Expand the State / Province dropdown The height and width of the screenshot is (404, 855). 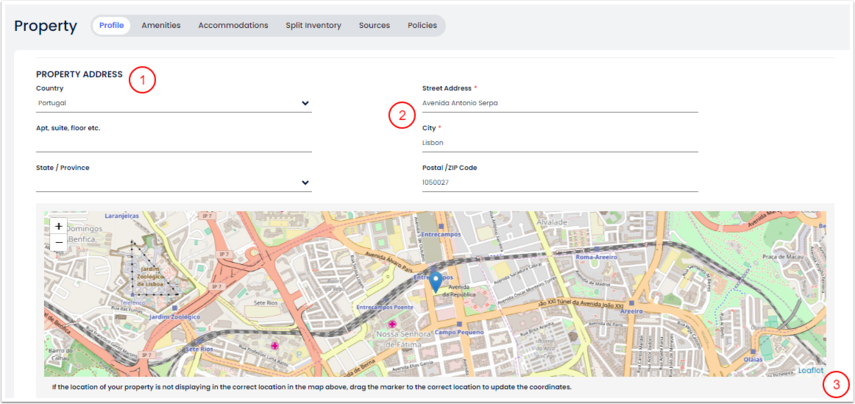(305, 183)
